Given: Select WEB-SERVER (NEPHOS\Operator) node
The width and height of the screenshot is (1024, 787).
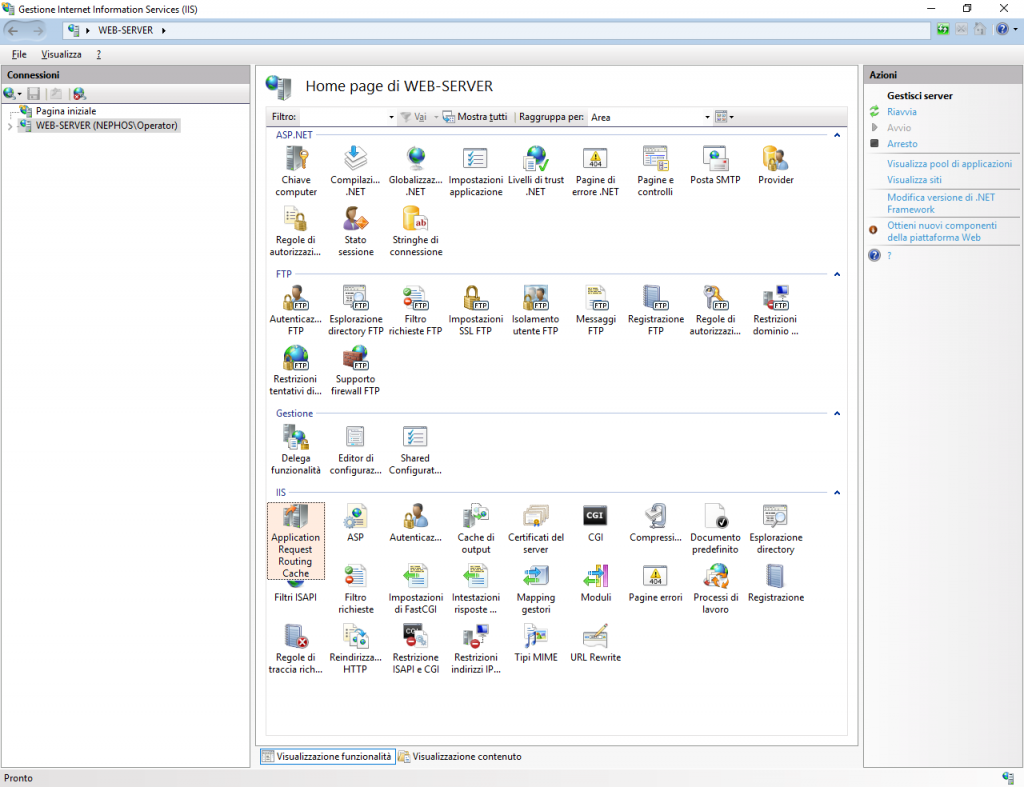Looking at the screenshot, I should pyautogui.click(x=106, y=125).
